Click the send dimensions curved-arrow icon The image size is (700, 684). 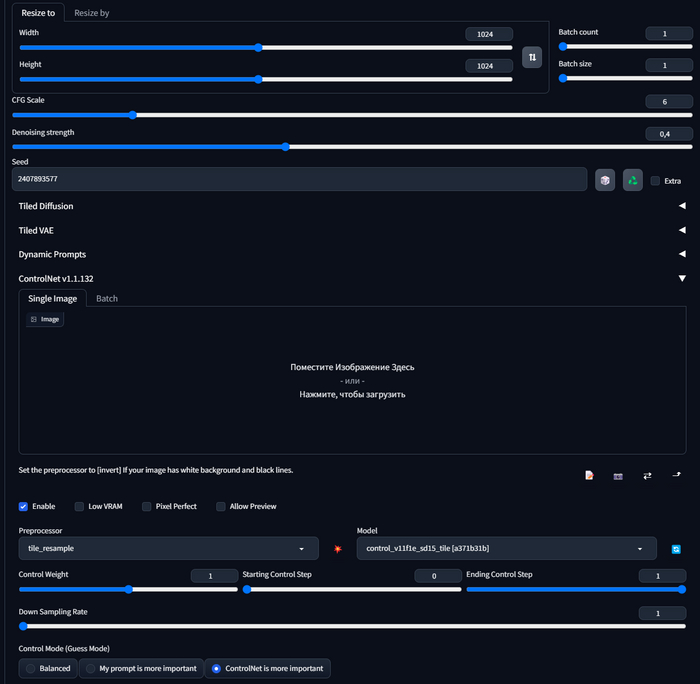676,475
